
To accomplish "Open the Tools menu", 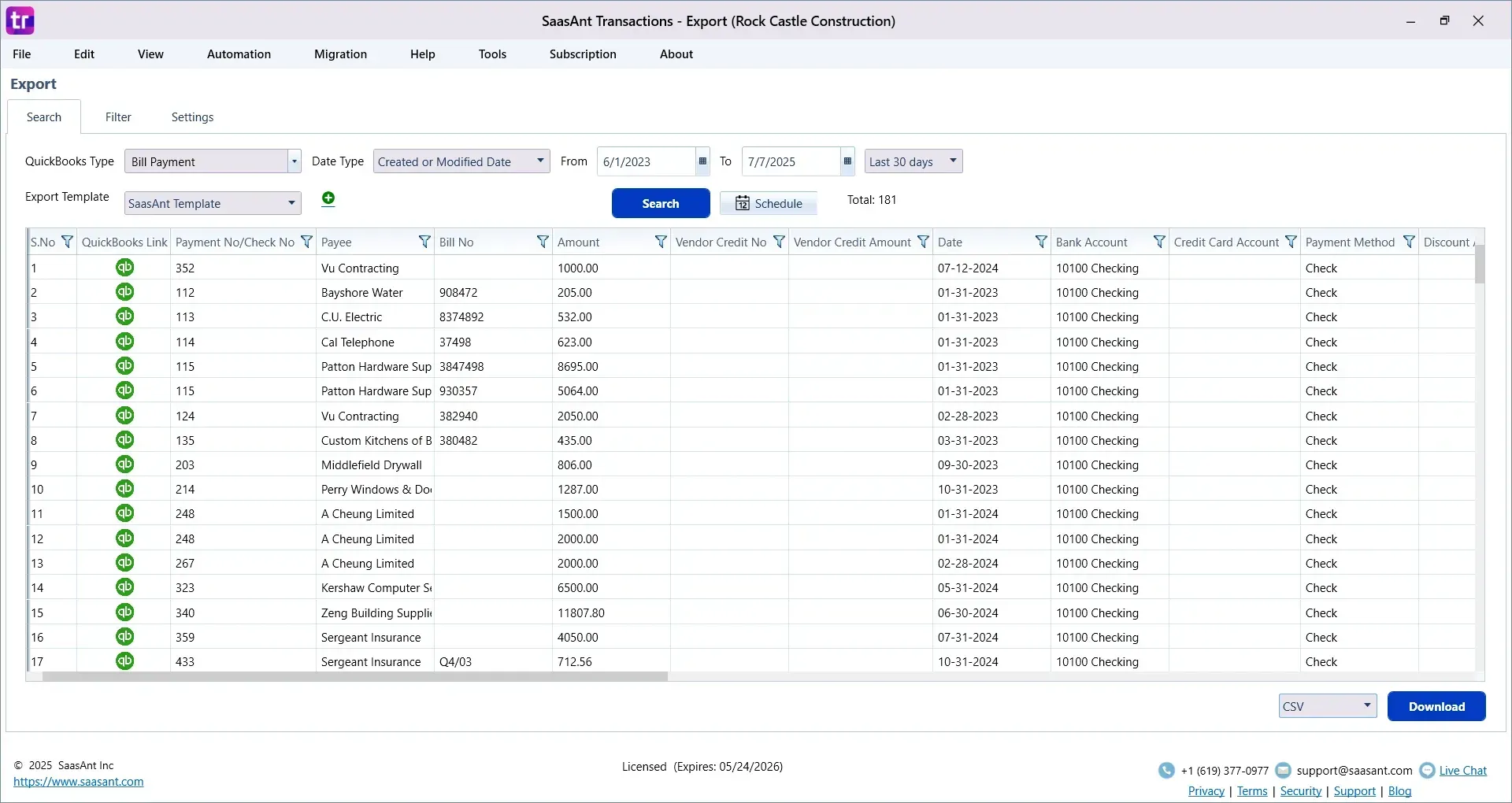I will [x=492, y=54].
